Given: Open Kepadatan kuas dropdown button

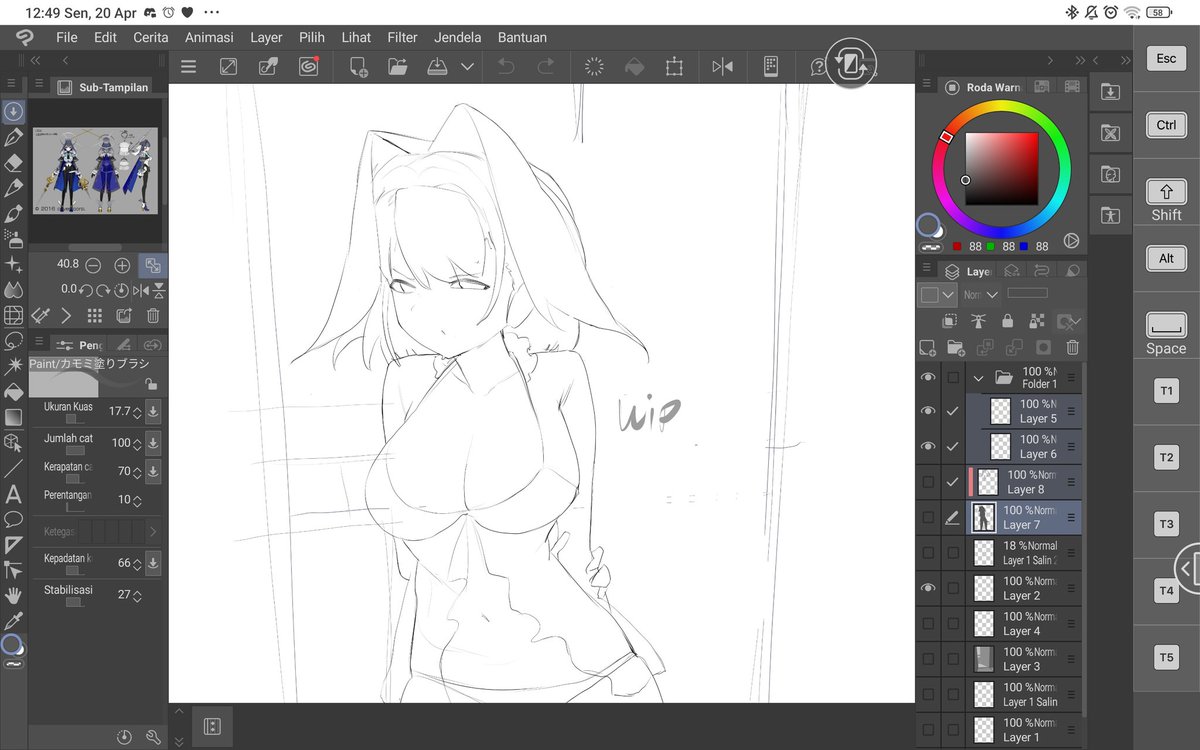Looking at the screenshot, I should 153,563.
